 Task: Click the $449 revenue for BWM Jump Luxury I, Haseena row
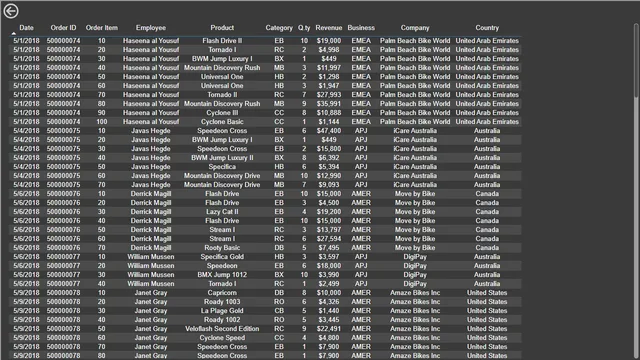coord(329,59)
